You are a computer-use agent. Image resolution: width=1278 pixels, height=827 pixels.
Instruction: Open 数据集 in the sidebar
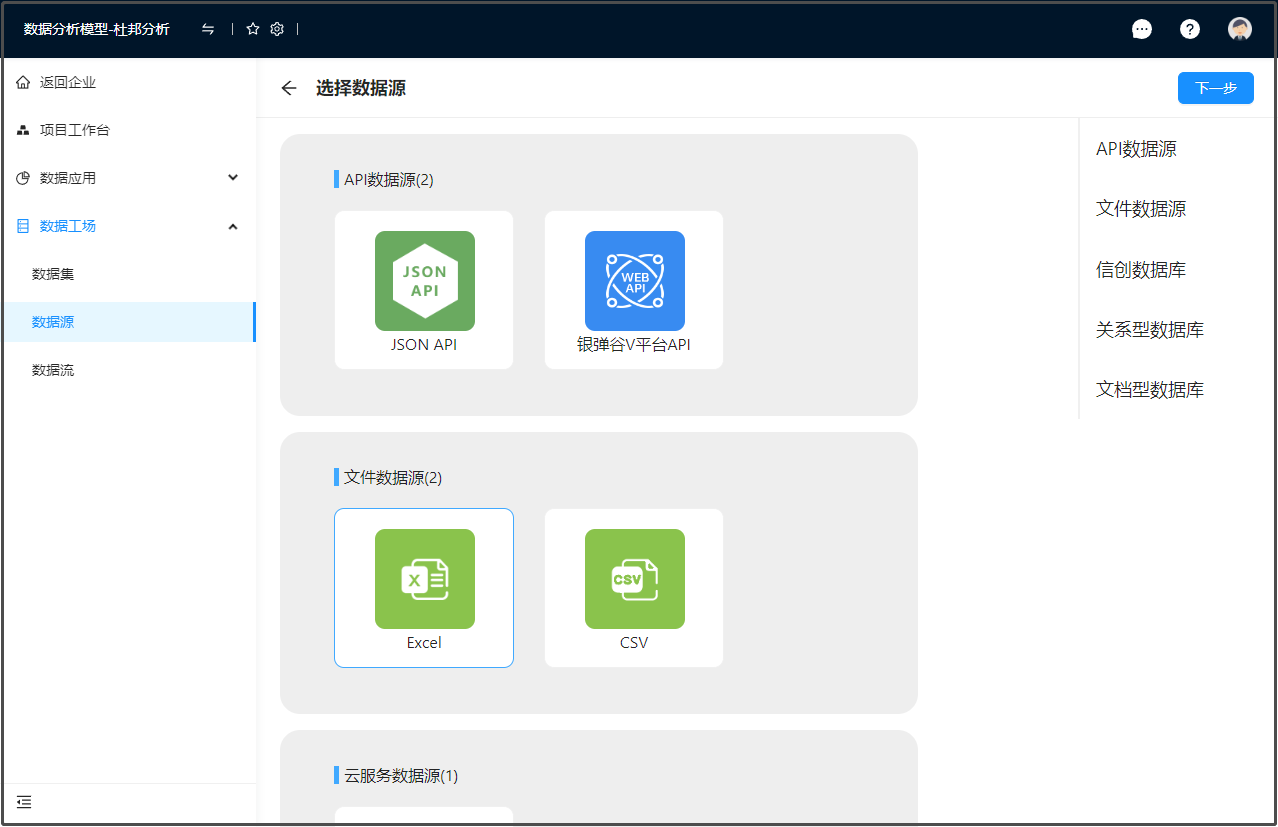pos(53,274)
